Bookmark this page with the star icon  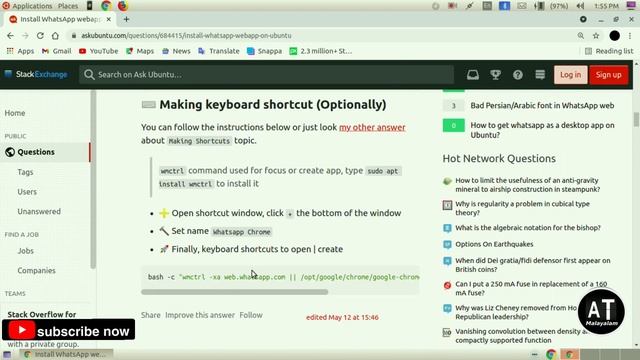[x=596, y=36]
